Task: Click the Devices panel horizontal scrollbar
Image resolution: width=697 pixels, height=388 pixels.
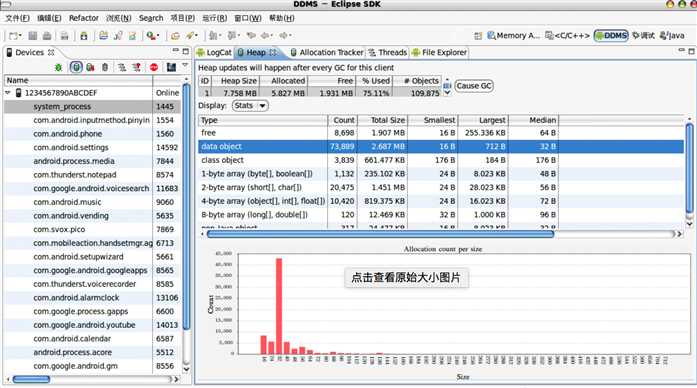Action: pos(31,379)
